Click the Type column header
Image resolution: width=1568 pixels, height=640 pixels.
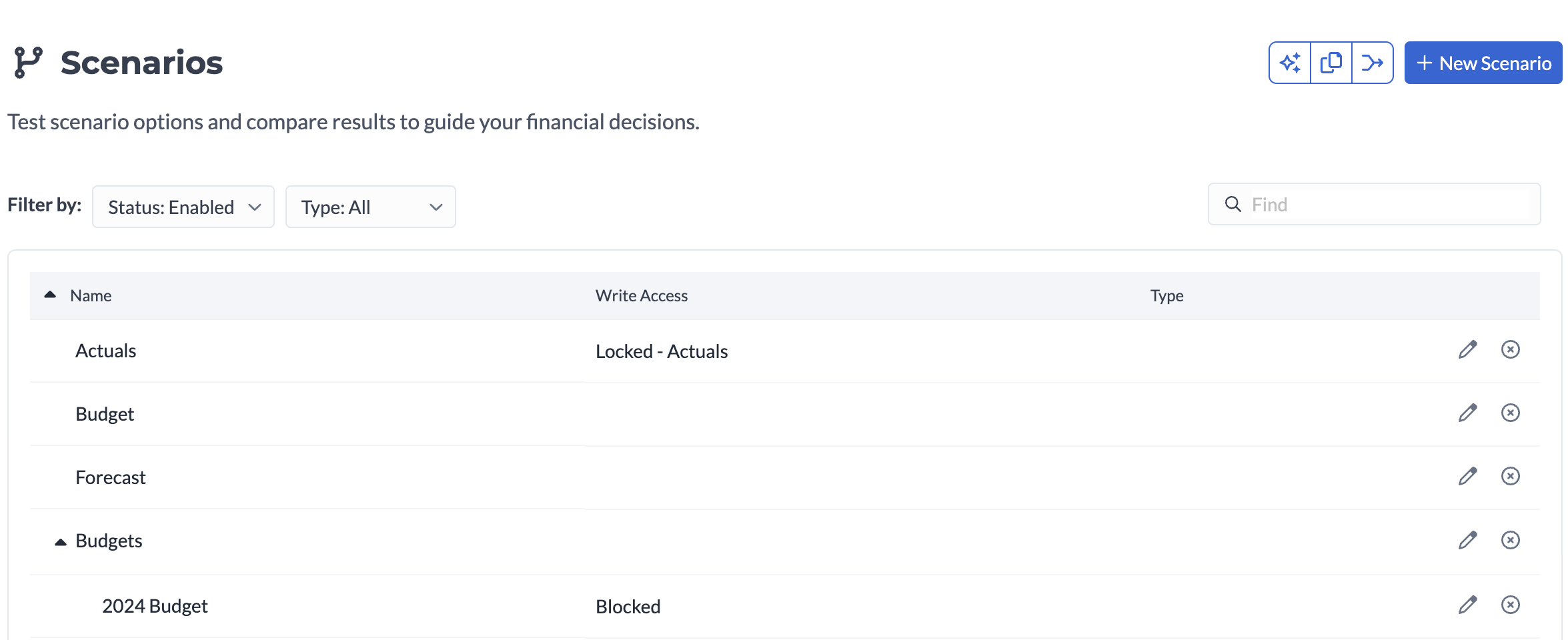tap(1166, 295)
